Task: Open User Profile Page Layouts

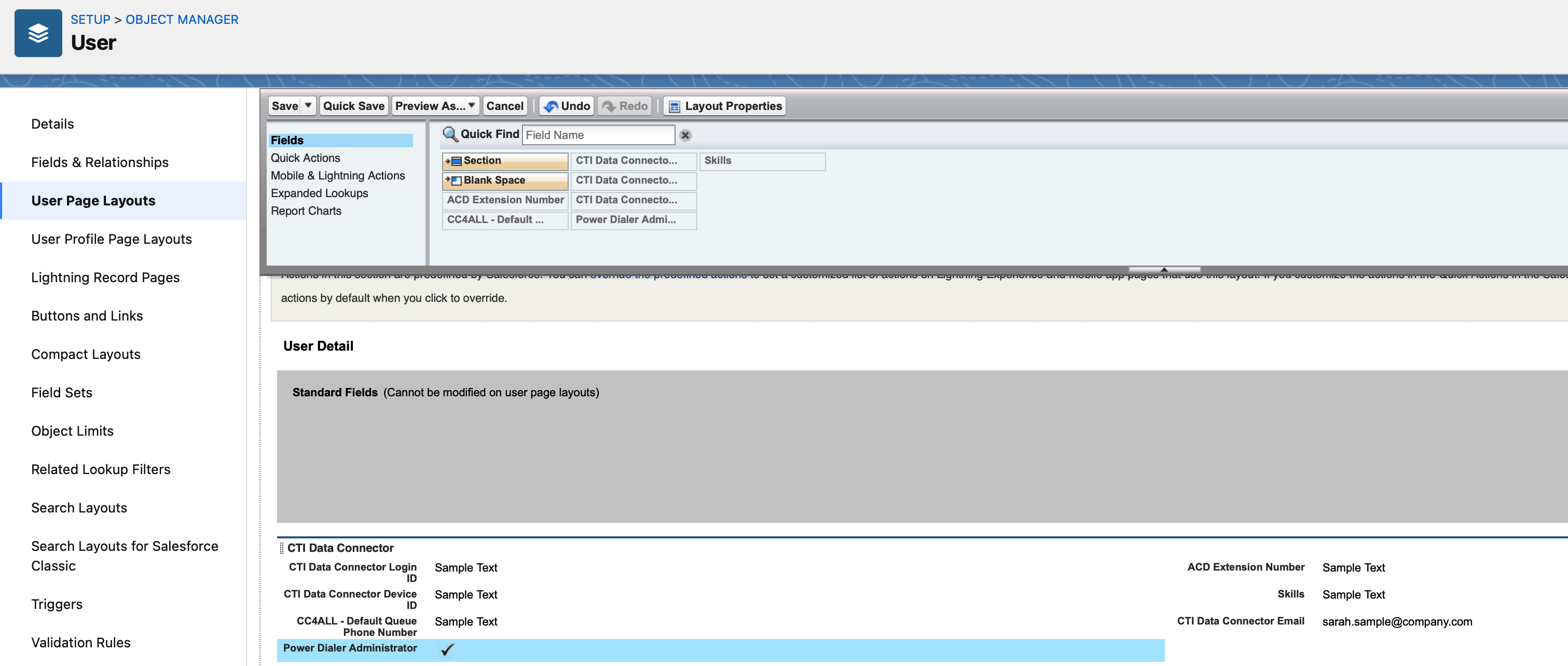Action: tap(112, 239)
